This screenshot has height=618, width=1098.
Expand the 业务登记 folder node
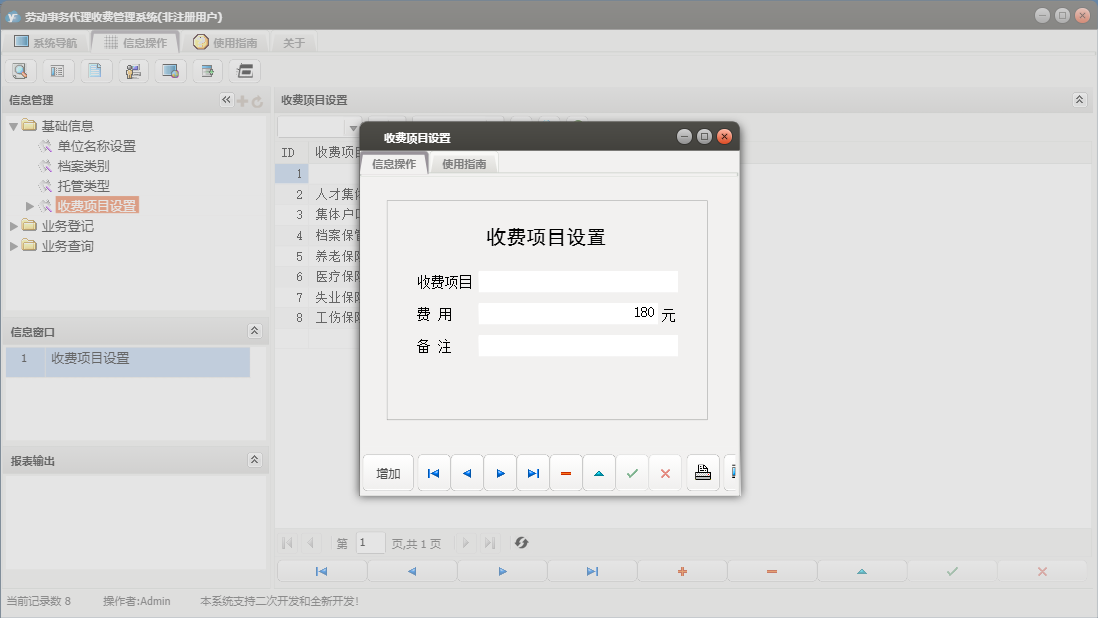(x=13, y=226)
